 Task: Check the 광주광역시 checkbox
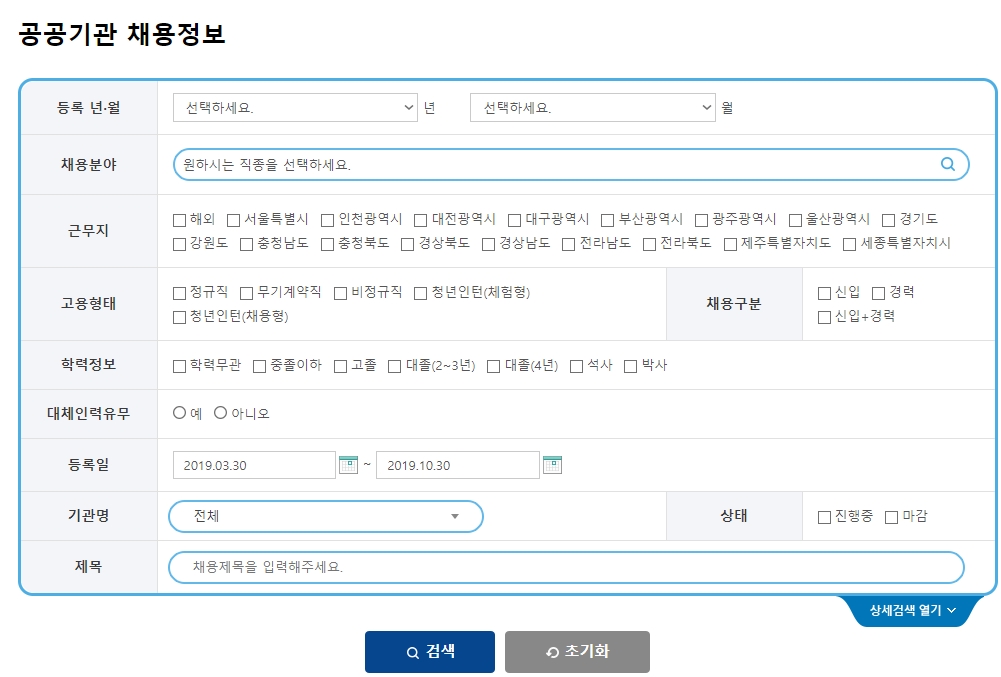click(x=702, y=220)
